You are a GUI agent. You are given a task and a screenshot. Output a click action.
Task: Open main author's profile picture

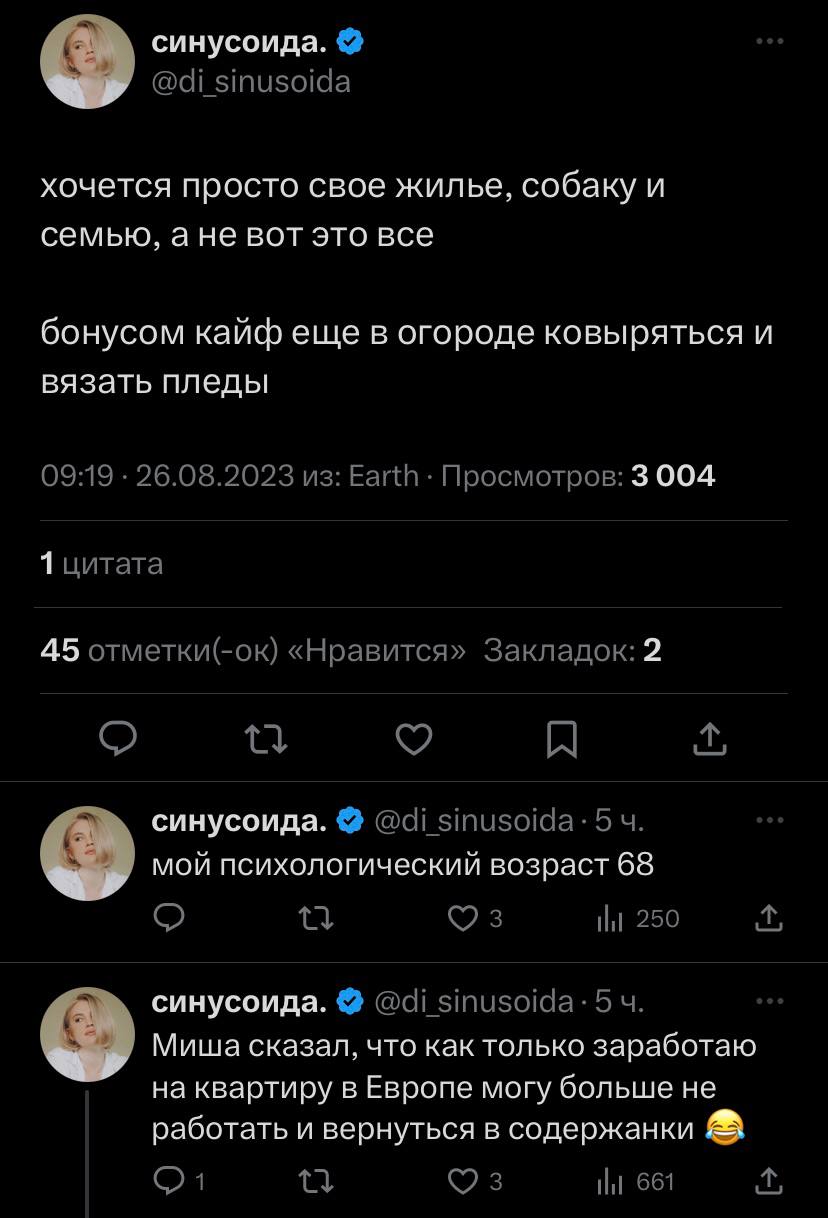point(87,61)
